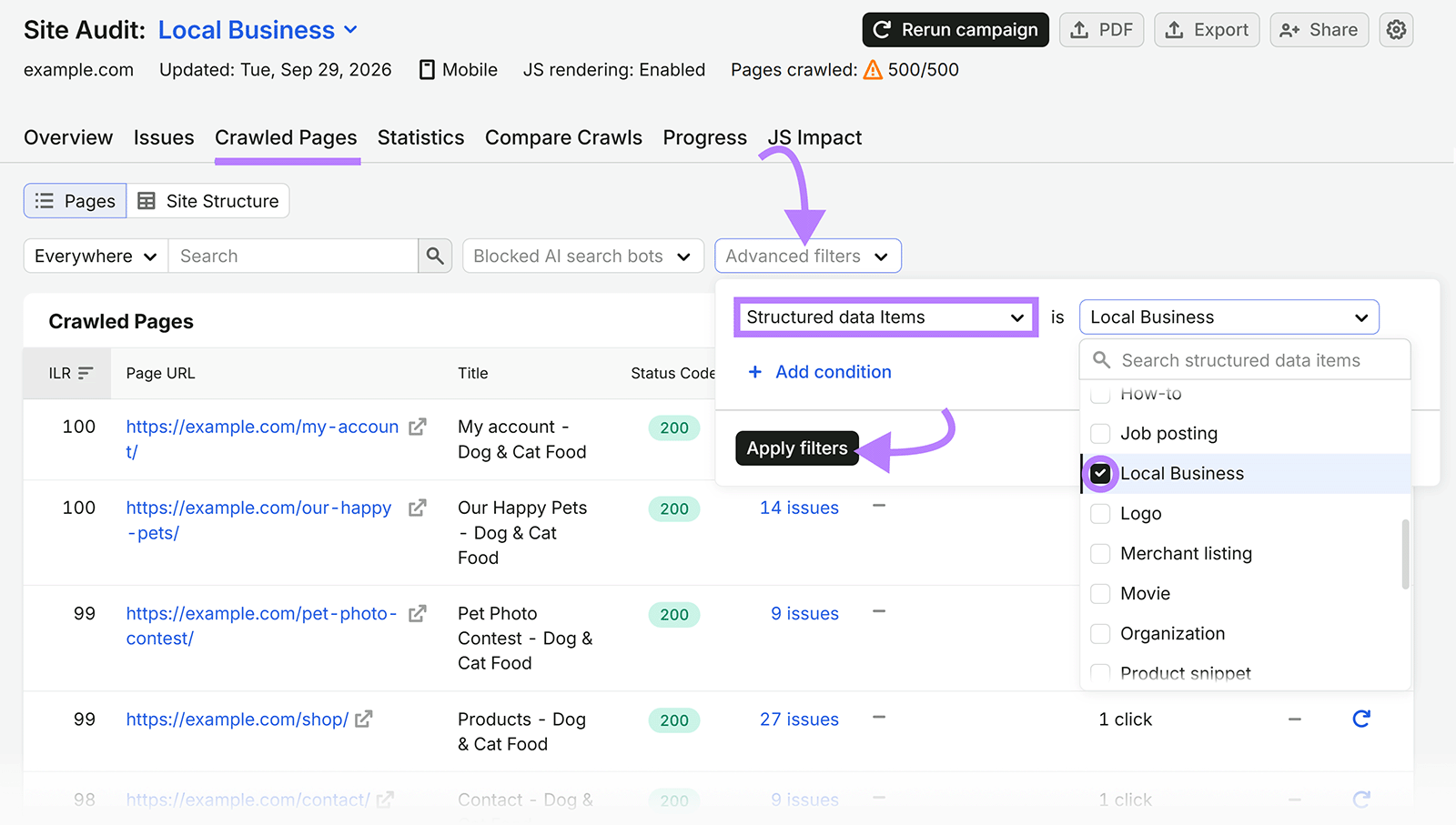The width and height of the screenshot is (1456, 825).
Task: Click the ILR sort icon
Action: coord(86,373)
